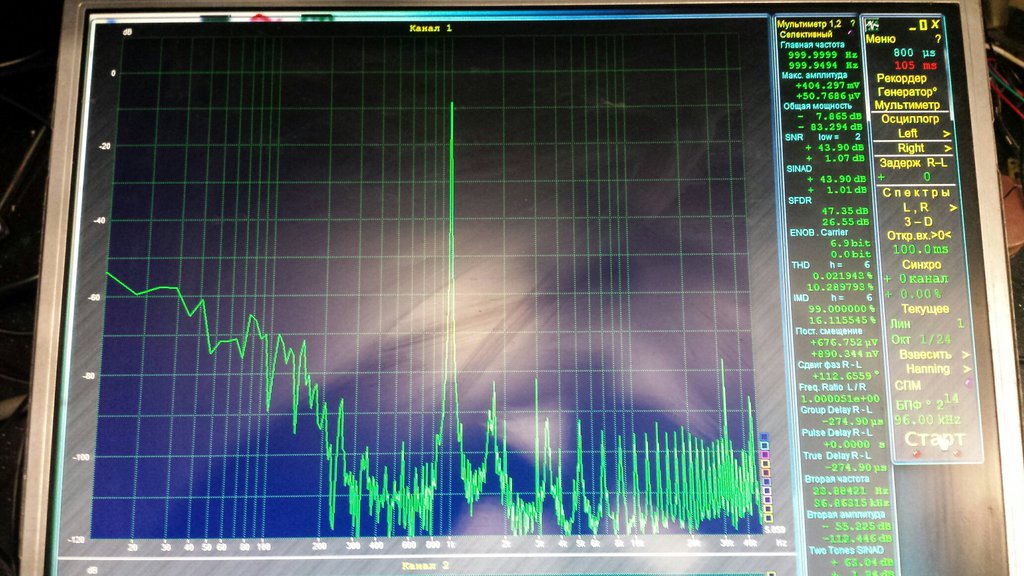The width and height of the screenshot is (1024, 576).
Task: Toggle the white trace square beside the graph
Action: tap(767, 491)
